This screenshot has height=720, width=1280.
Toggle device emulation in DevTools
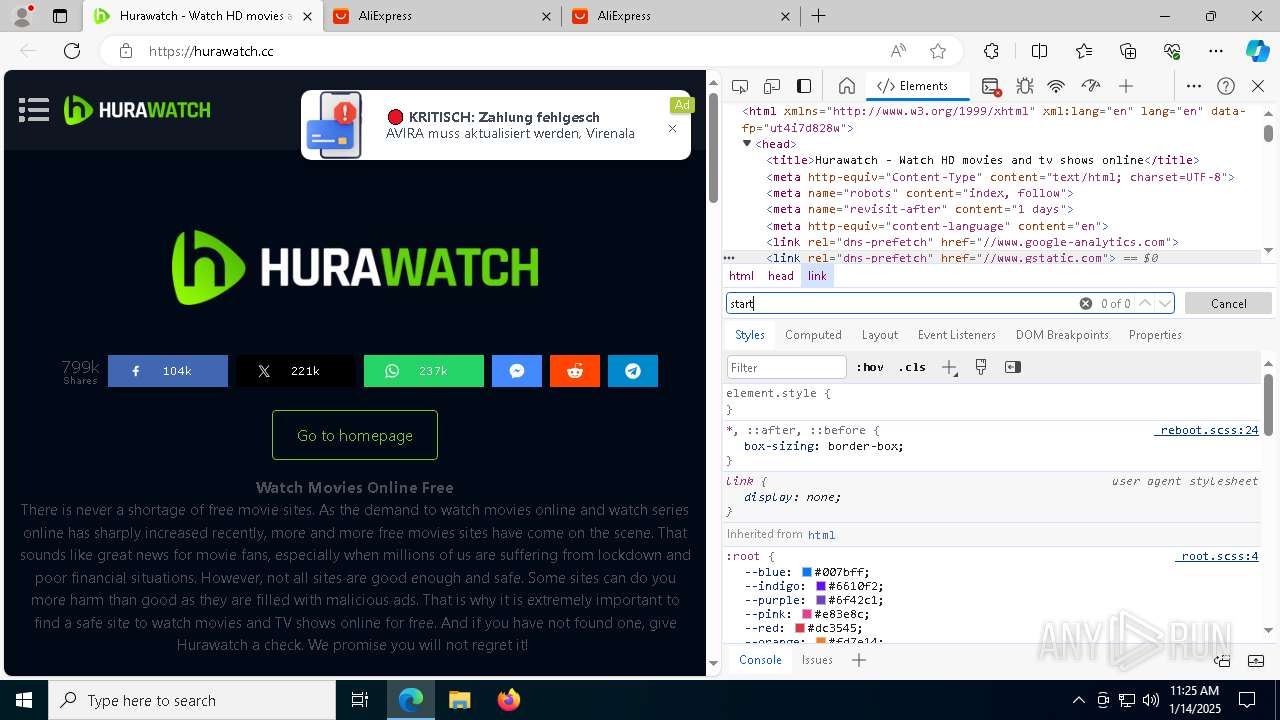point(772,86)
